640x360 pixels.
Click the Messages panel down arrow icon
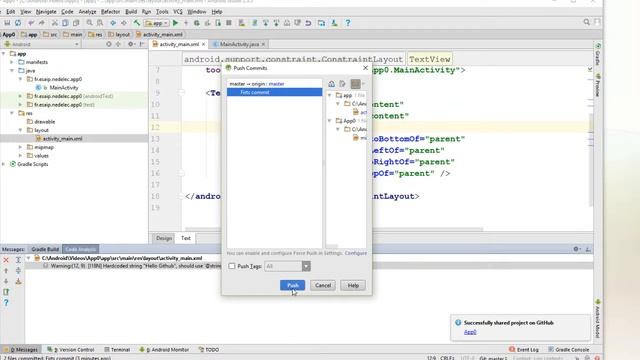(6, 281)
